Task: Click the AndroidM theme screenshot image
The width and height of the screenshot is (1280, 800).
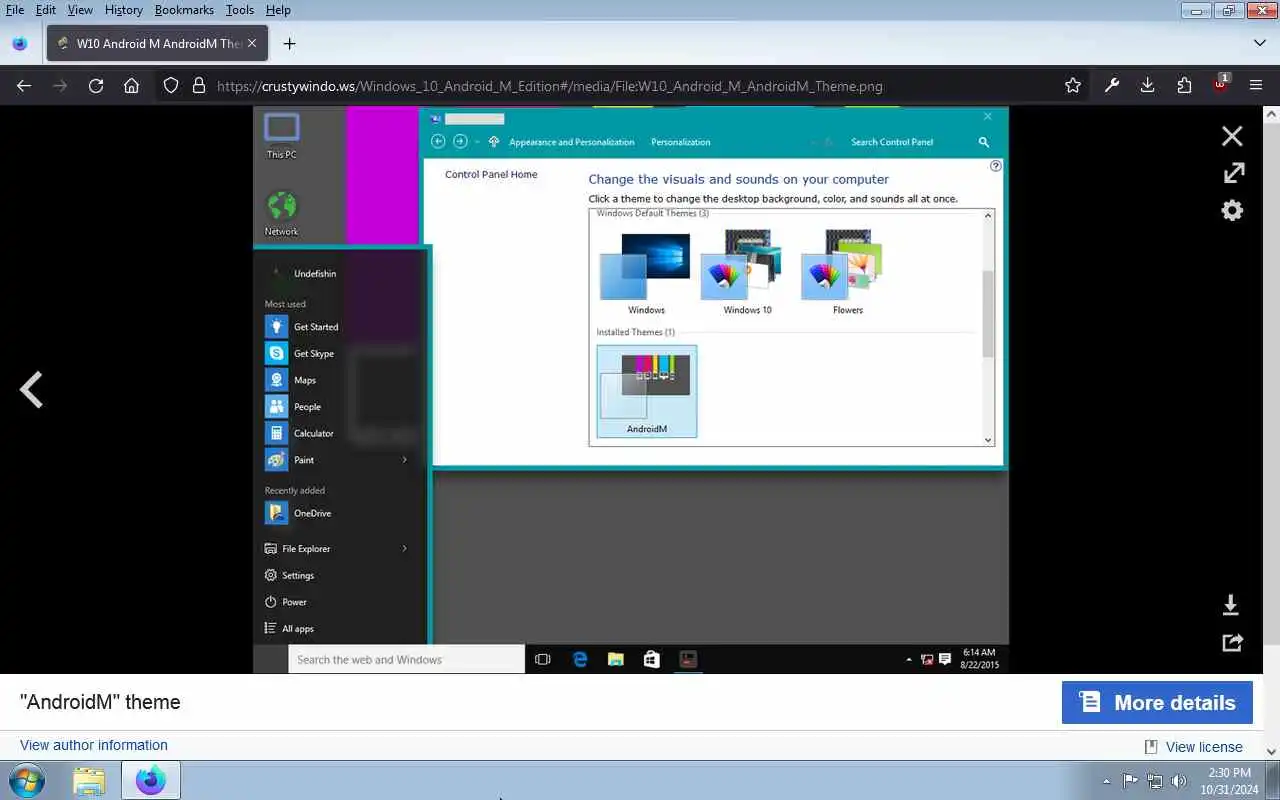Action: pyautogui.click(x=631, y=390)
